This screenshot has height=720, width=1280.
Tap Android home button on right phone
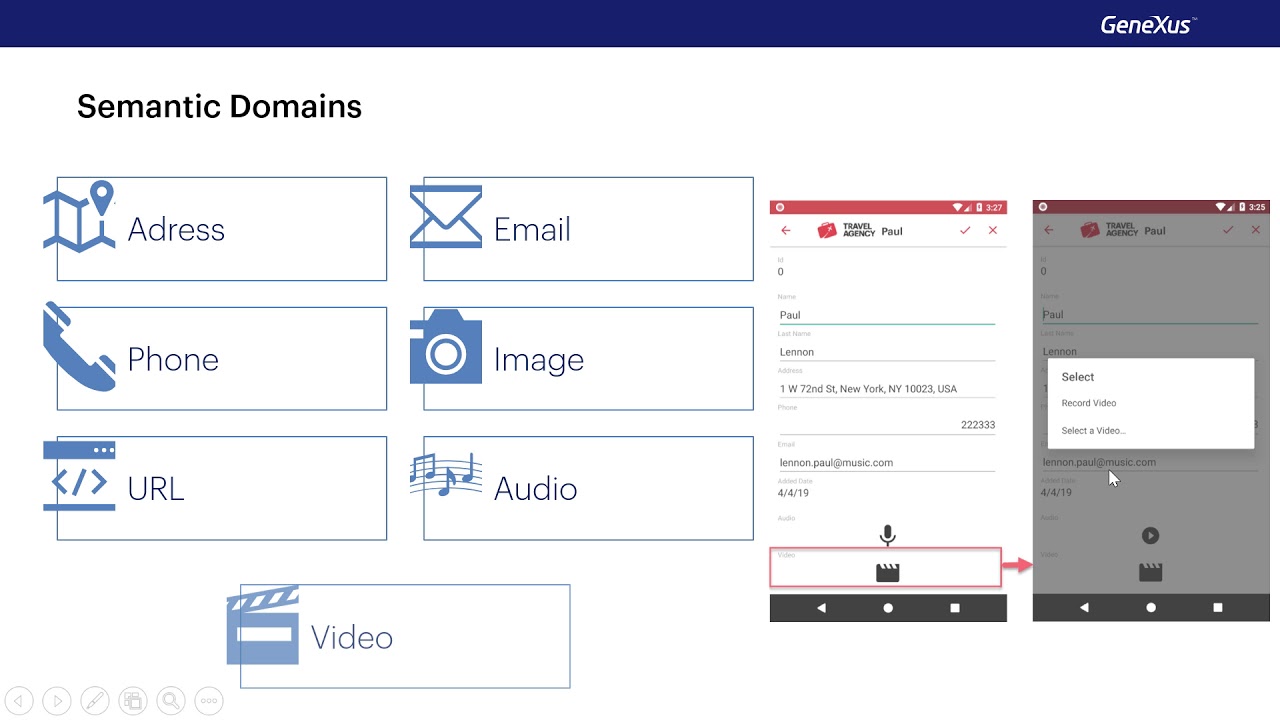pyautogui.click(x=1151, y=608)
